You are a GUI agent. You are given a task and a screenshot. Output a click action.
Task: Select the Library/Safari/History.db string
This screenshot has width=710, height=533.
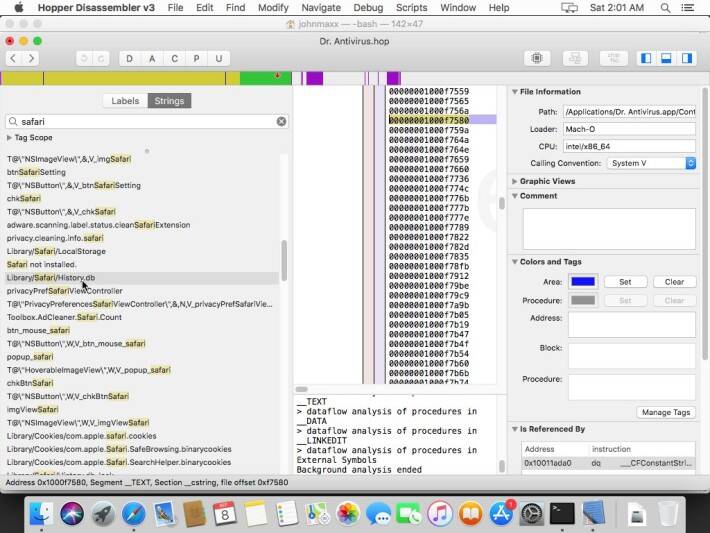pos(142,278)
